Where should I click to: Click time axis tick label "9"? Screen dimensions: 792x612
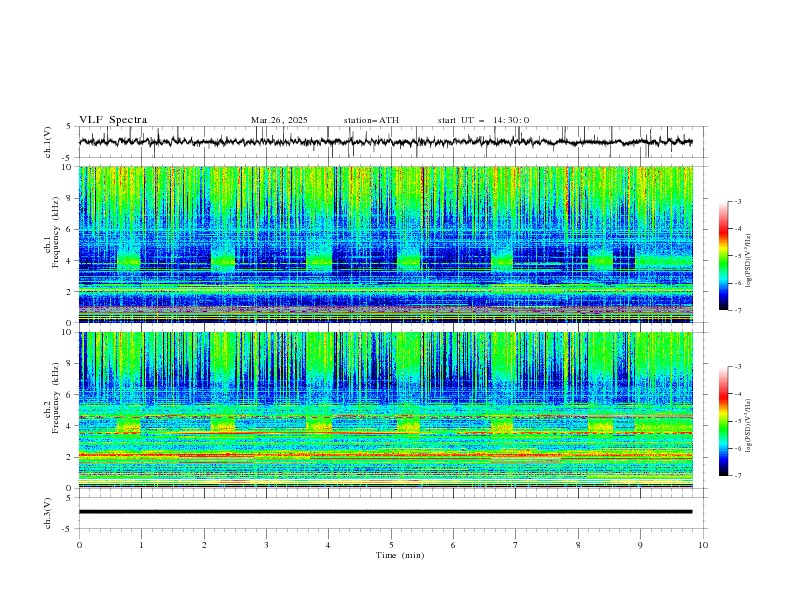pos(640,545)
